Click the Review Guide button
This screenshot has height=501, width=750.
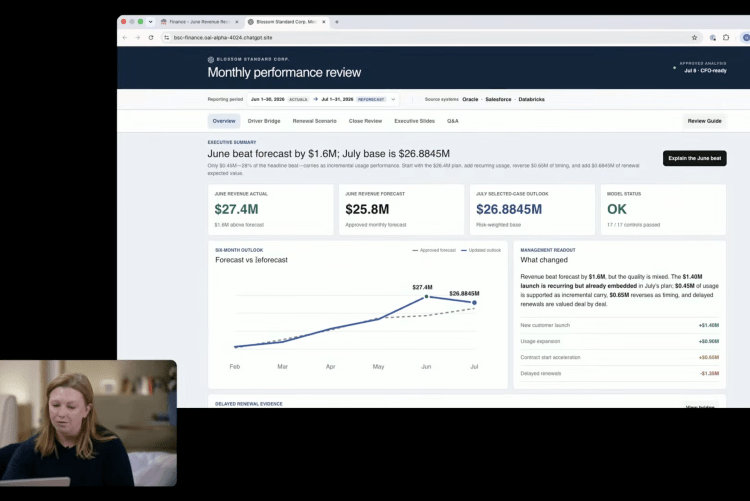point(705,121)
